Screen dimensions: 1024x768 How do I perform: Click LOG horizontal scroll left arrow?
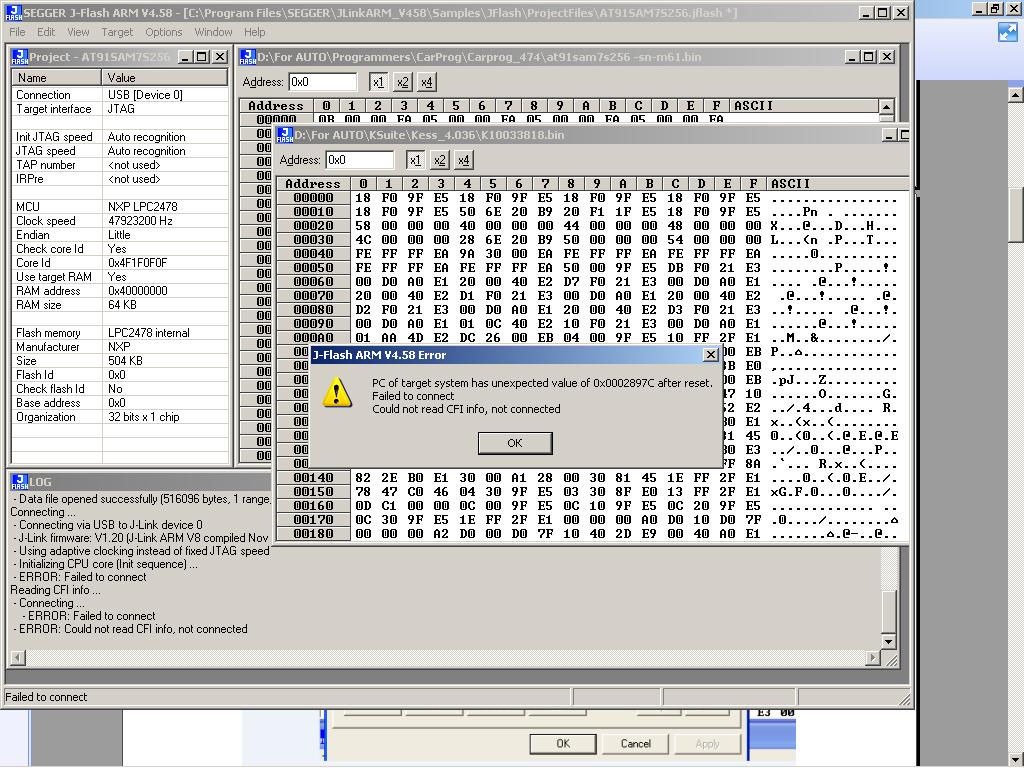(x=18, y=658)
